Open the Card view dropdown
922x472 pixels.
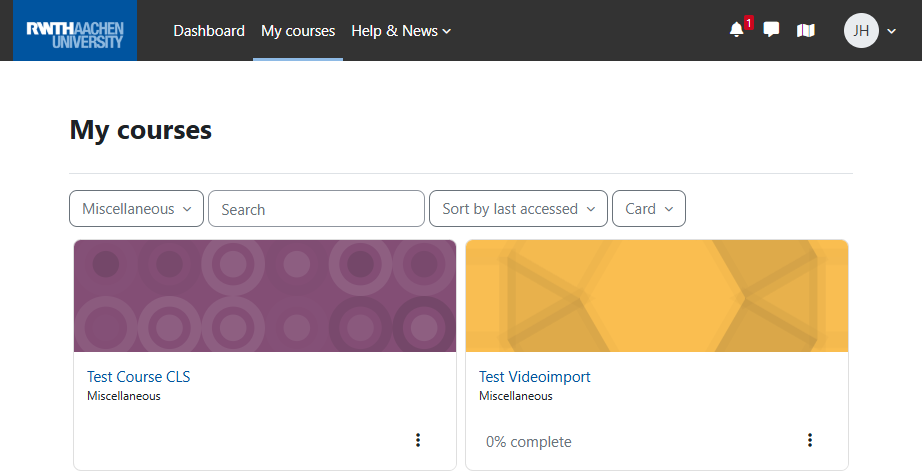click(648, 209)
